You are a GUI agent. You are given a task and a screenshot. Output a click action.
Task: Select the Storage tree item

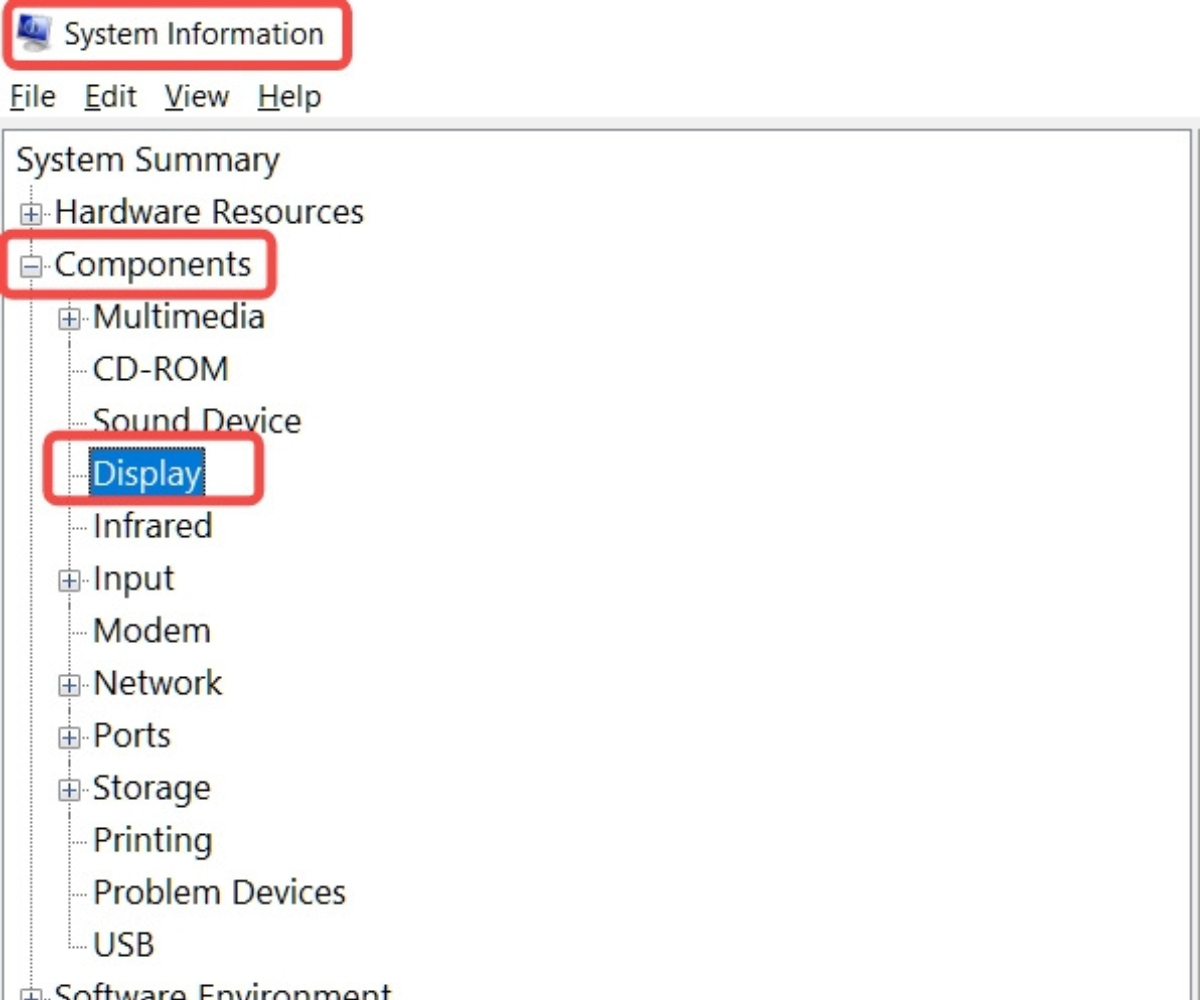[152, 788]
